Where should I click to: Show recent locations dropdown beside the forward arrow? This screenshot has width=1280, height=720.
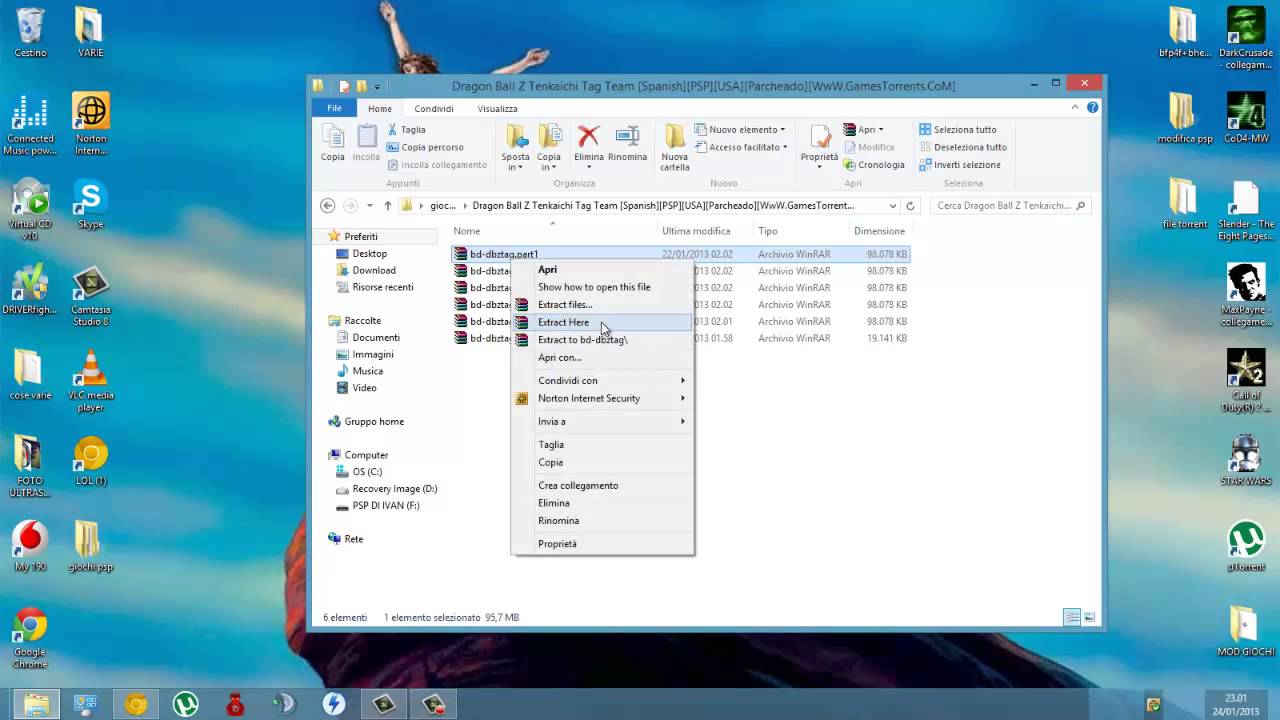pyautogui.click(x=369, y=206)
